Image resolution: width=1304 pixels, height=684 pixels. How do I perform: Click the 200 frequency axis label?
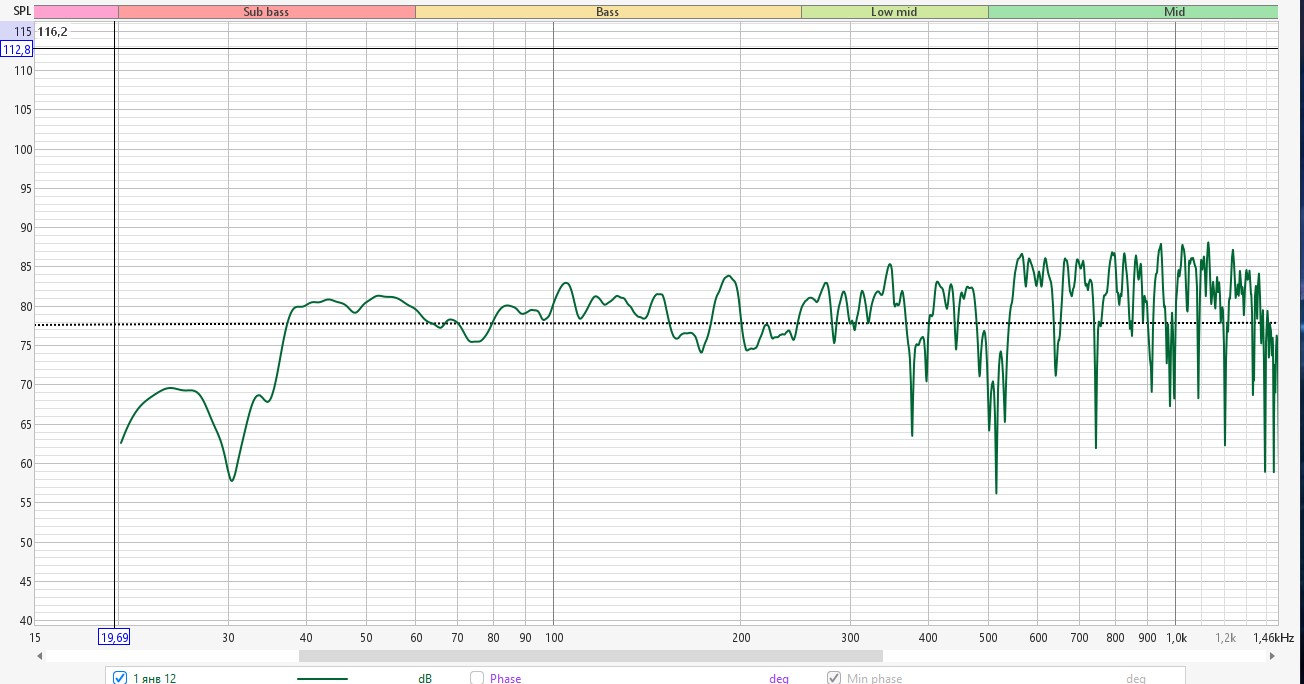(741, 637)
